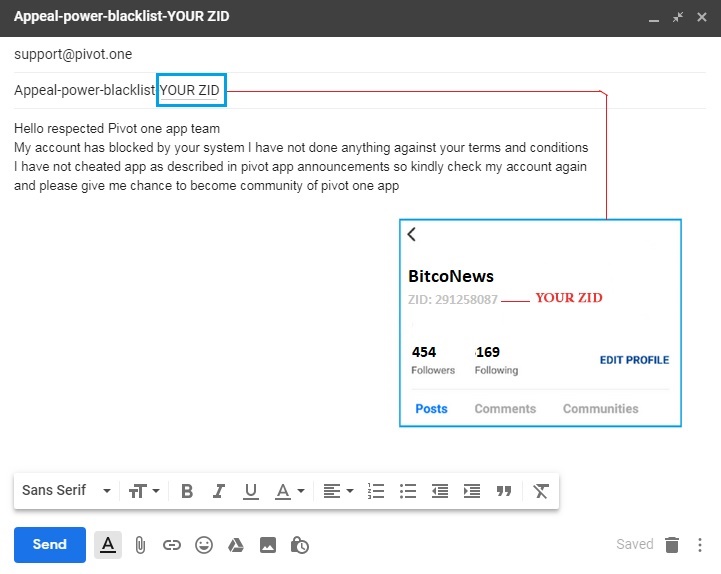
Task: Exit full-screen compose mode
Action: [x=678, y=17]
